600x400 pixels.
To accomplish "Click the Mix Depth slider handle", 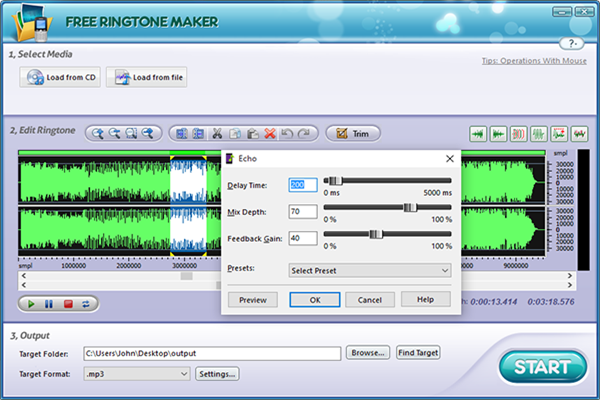I will 408,207.
